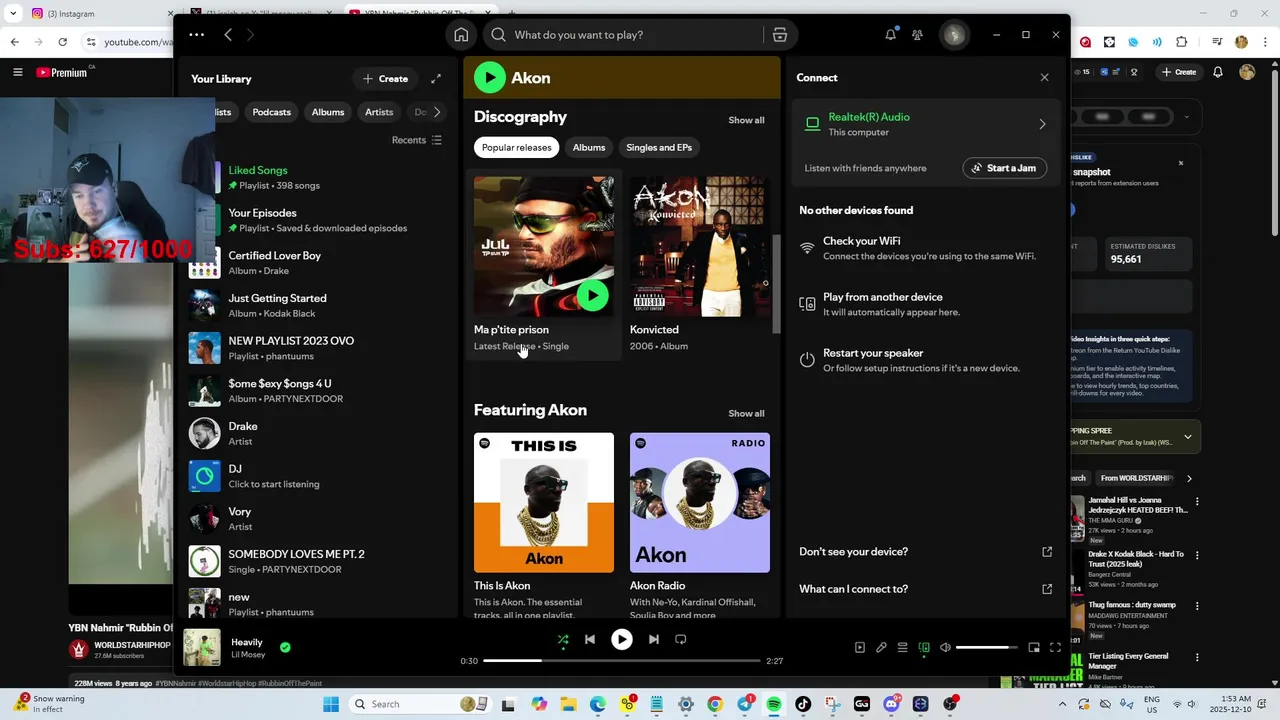Seek within the song progress bar

[x=622, y=661]
